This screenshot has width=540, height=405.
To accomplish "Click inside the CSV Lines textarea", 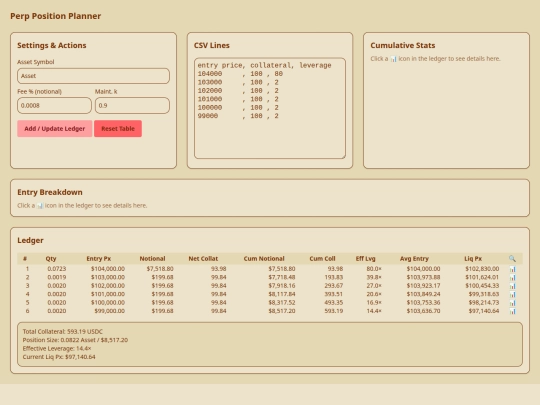I will coord(270,108).
